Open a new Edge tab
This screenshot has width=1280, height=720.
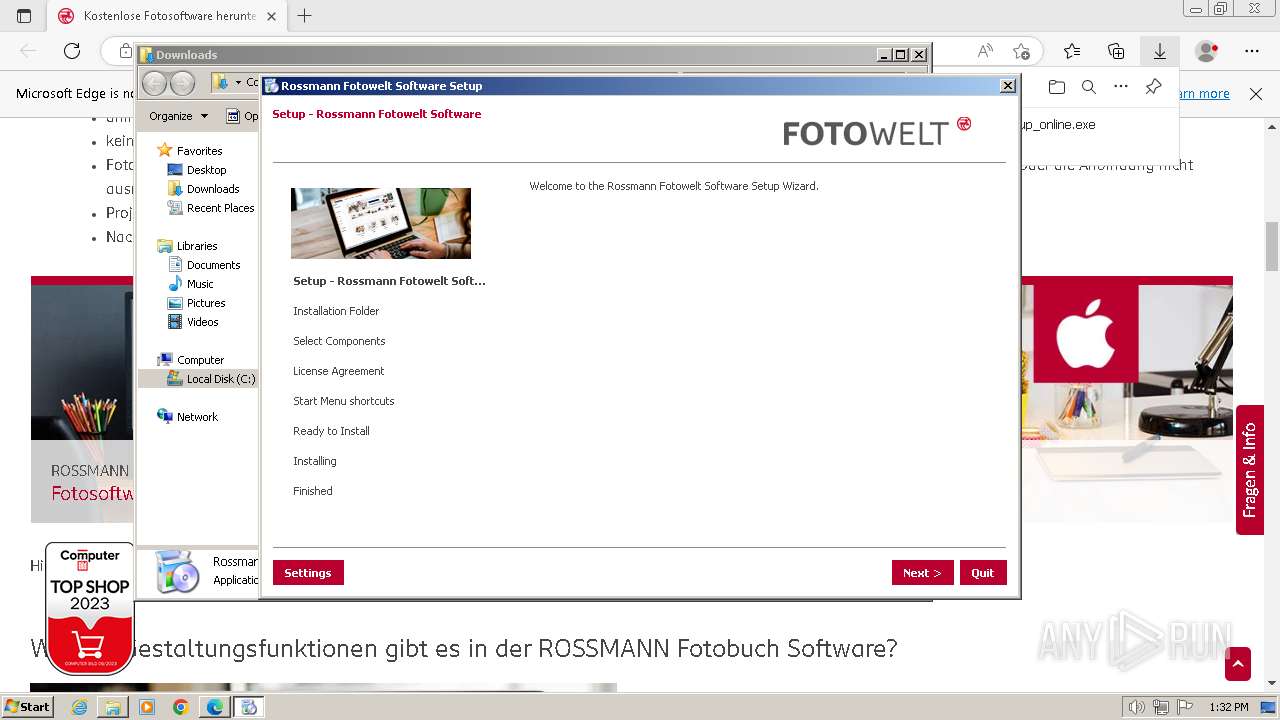coord(305,16)
